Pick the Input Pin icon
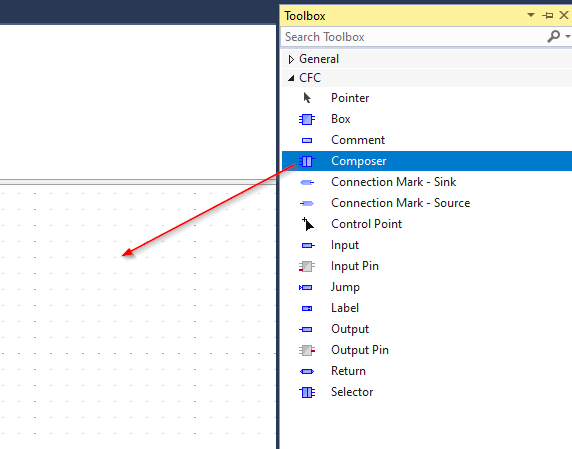Viewport: 572px width, 449px height. (307, 266)
